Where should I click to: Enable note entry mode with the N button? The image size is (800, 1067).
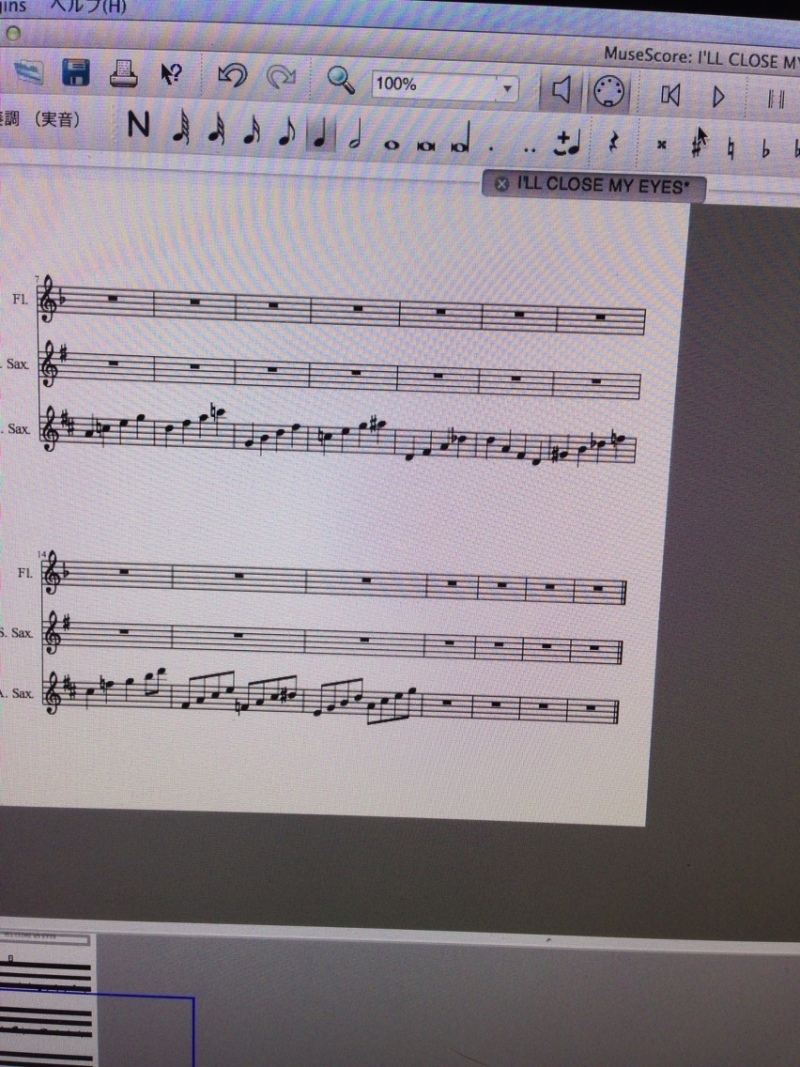(138, 125)
